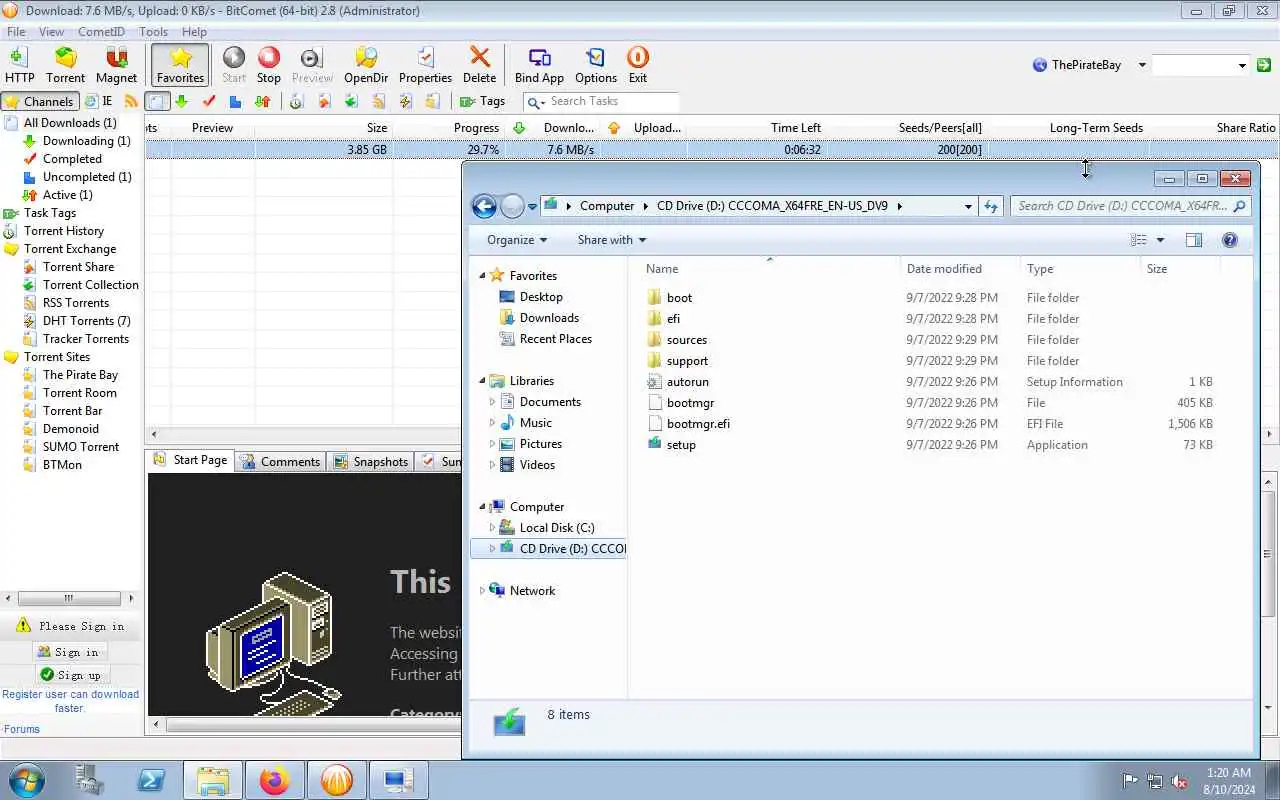Switch to the Snapshots tab

pos(370,461)
